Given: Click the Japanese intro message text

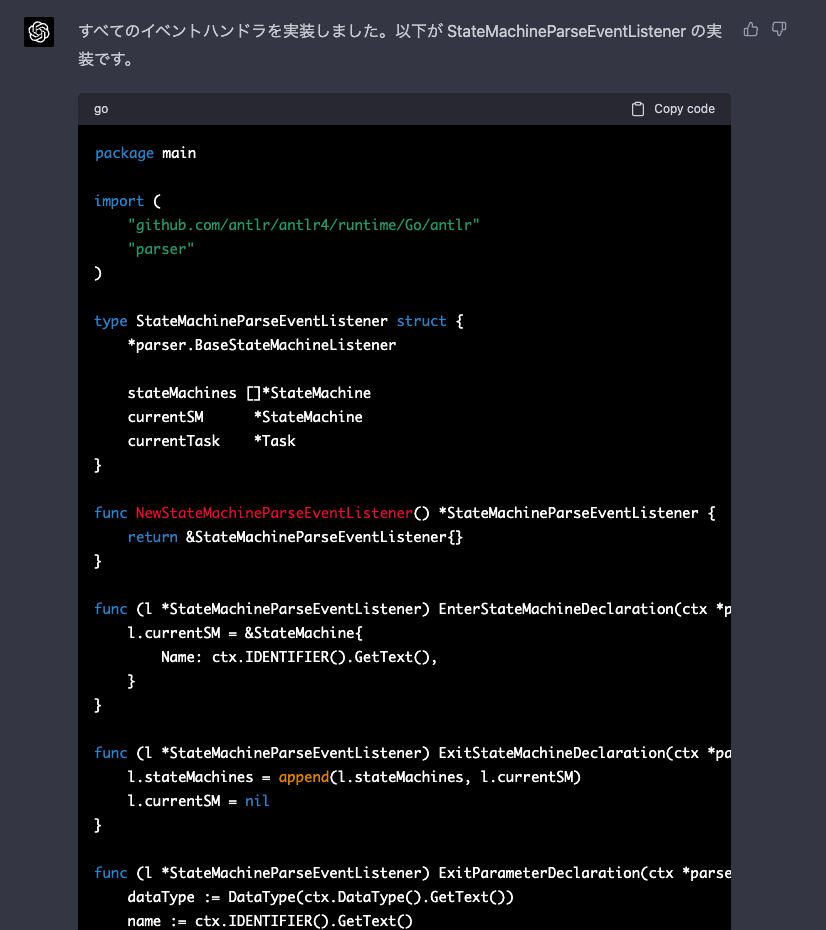Looking at the screenshot, I should pyautogui.click(x=400, y=45).
